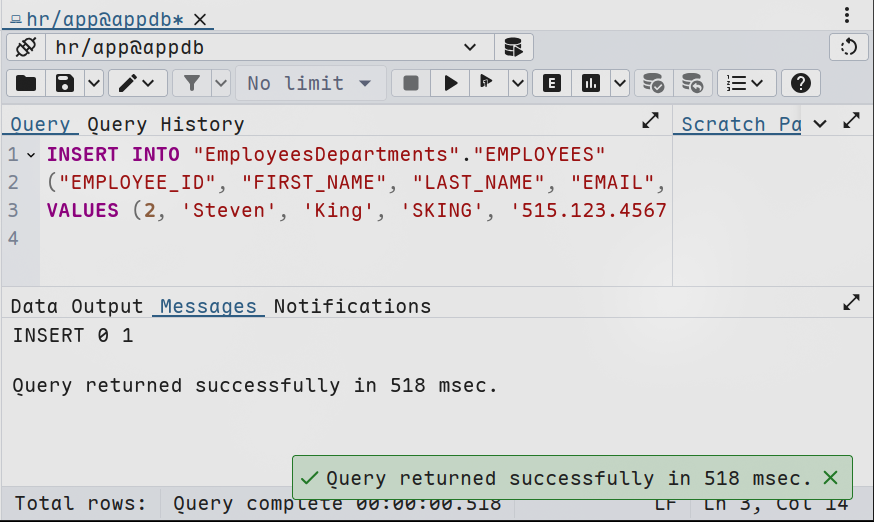Screen dimensions: 874x522
Task: Click inside the SQL editor on line 4
Action: tap(300, 238)
